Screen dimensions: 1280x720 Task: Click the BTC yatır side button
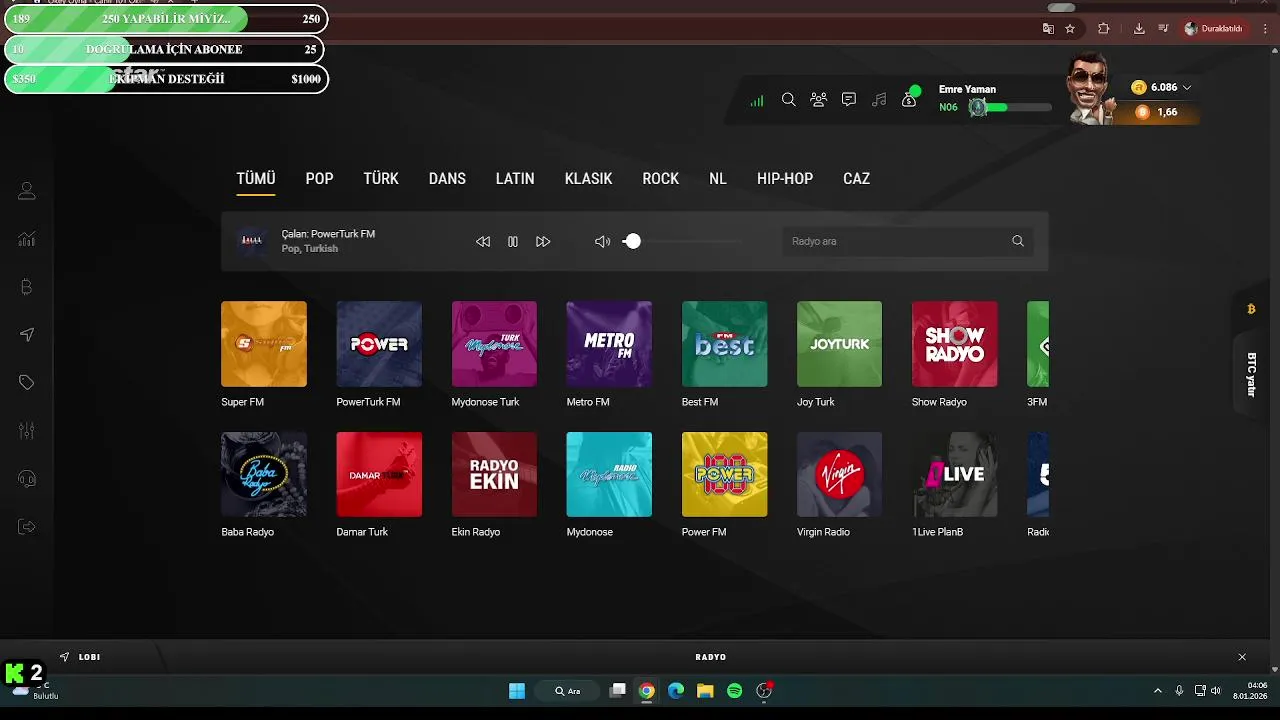click(x=1251, y=374)
